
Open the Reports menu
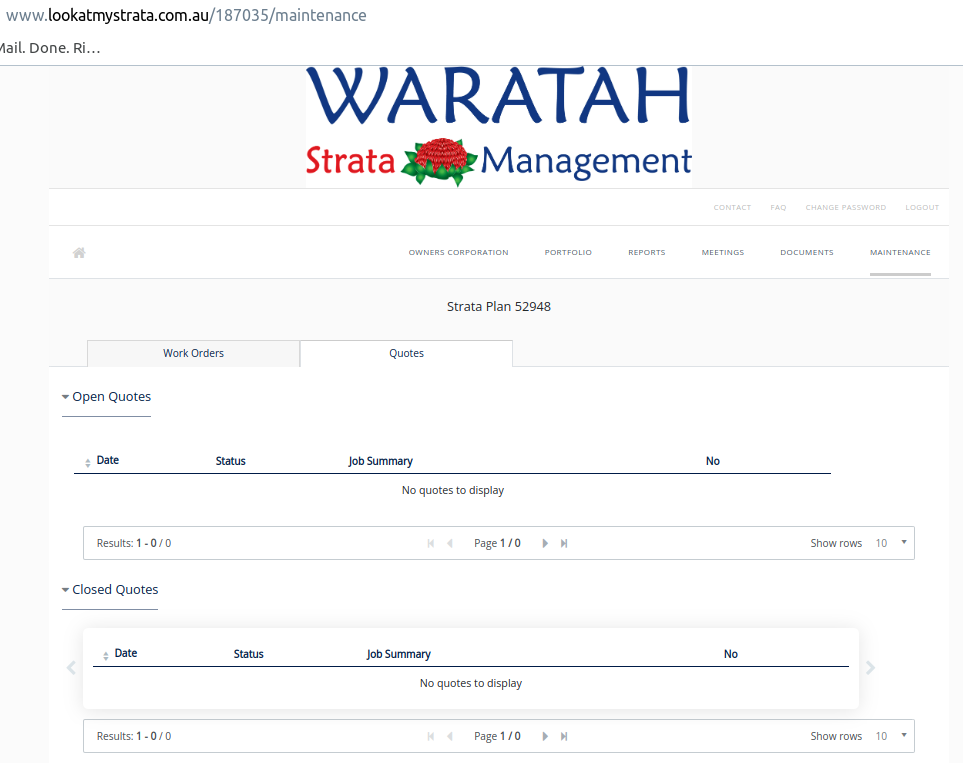click(x=647, y=252)
